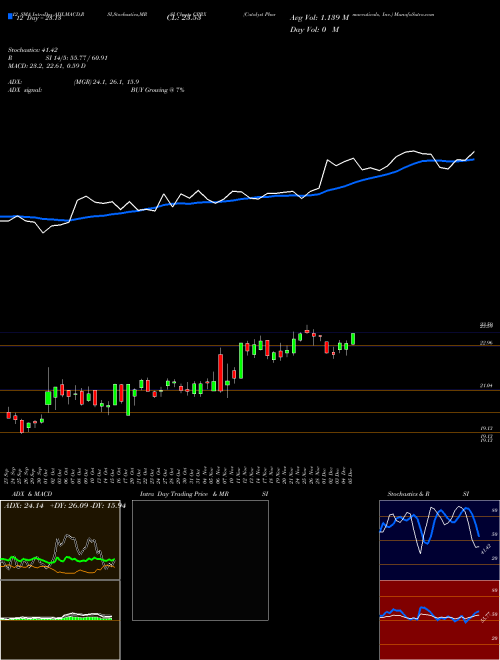The height and width of the screenshot is (660, 500).
Task: Click the Day Vol: 0 M label
Action: click(314, 30)
